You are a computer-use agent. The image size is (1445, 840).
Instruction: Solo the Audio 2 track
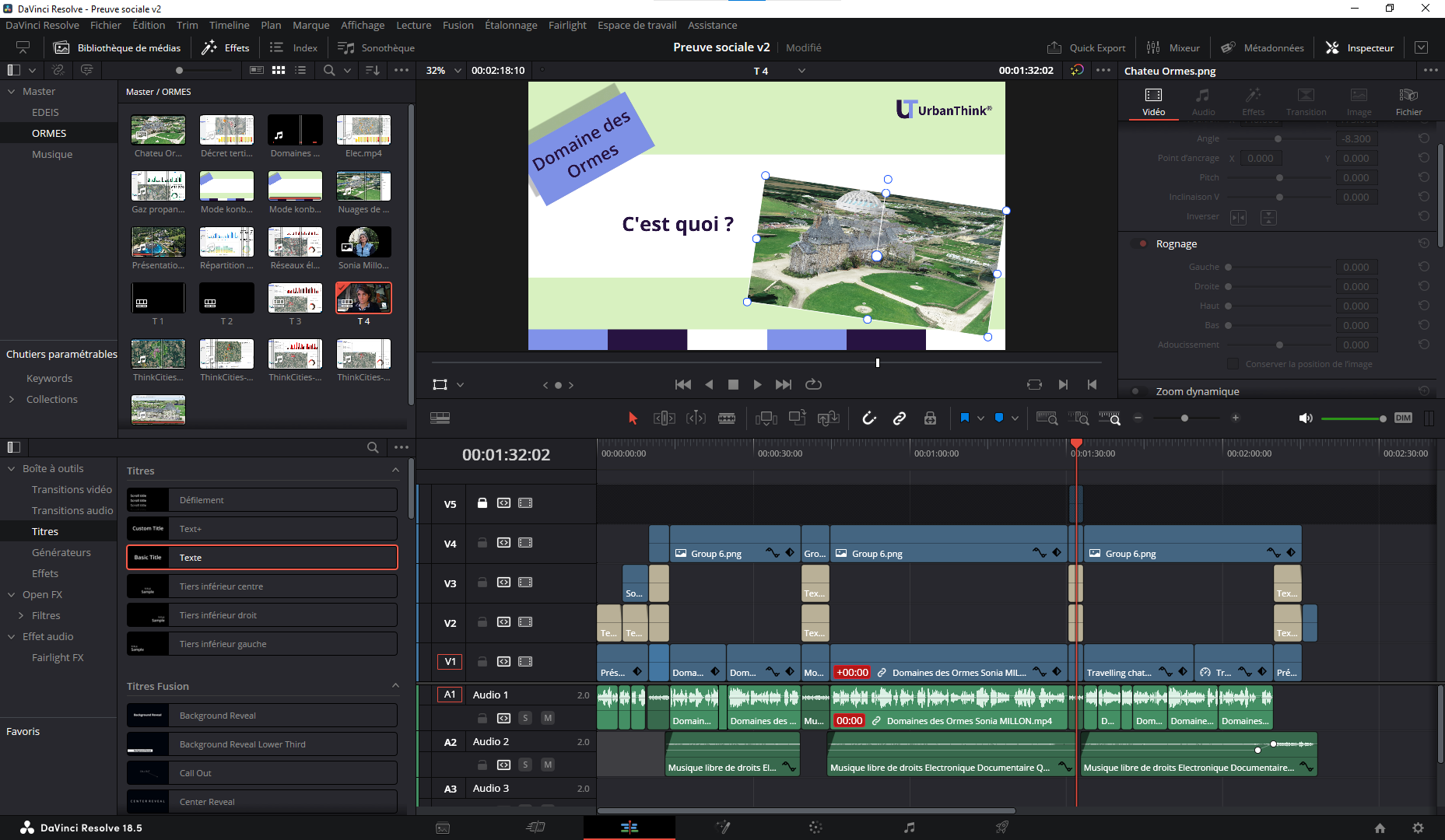(525, 765)
